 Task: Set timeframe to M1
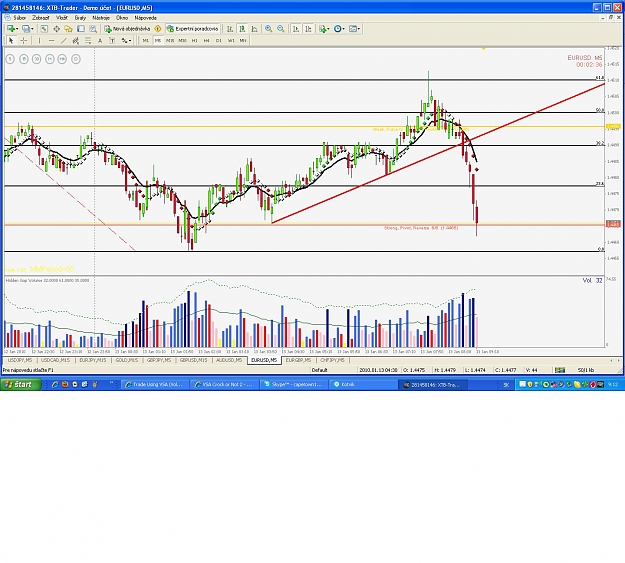click(145, 40)
